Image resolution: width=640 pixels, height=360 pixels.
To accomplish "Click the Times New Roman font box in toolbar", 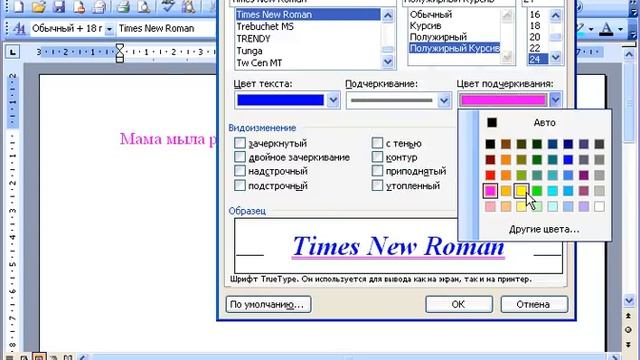I will tap(165, 29).
